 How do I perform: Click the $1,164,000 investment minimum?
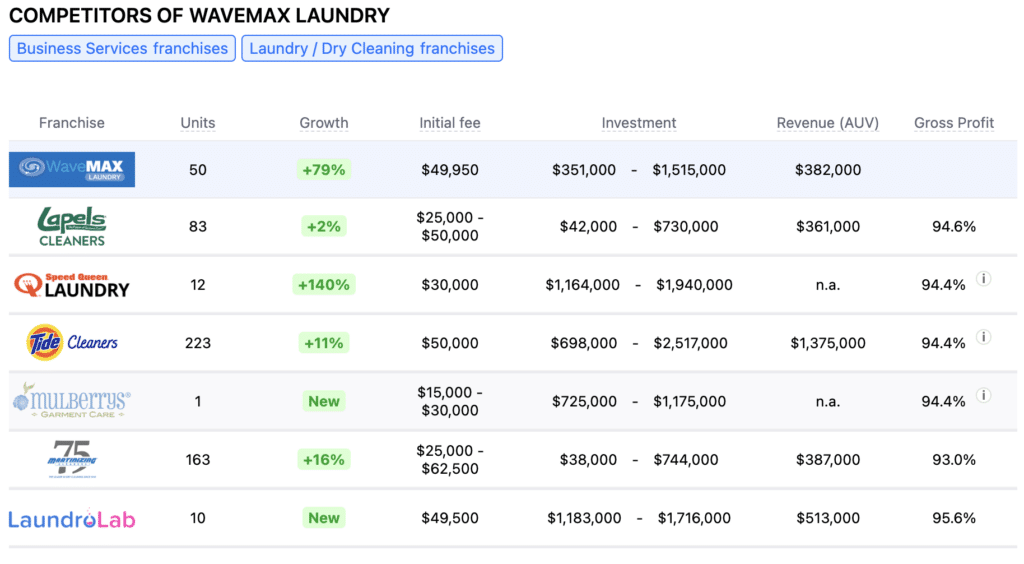583,285
